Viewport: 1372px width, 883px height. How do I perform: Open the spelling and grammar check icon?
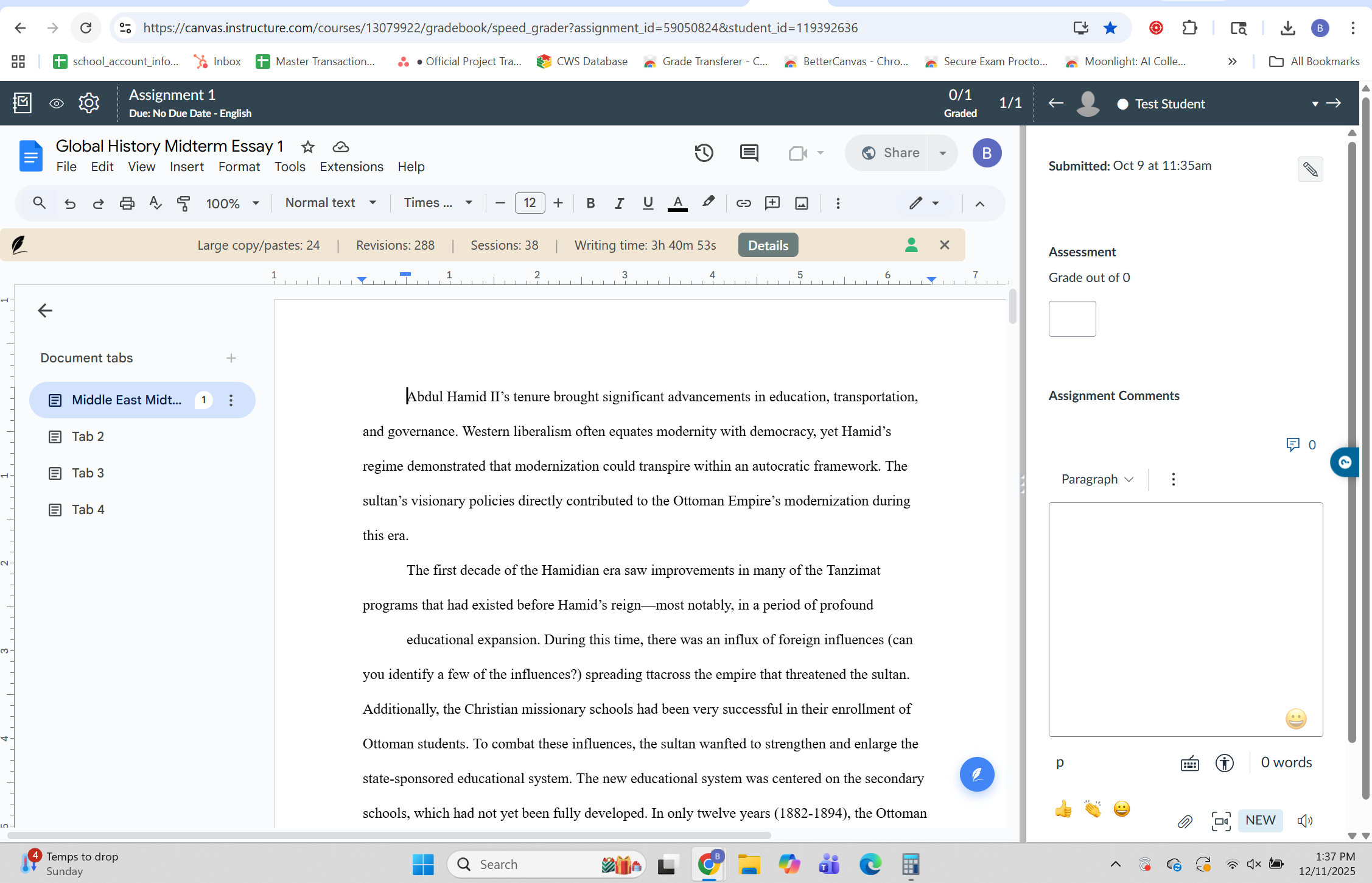(x=155, y=203)
